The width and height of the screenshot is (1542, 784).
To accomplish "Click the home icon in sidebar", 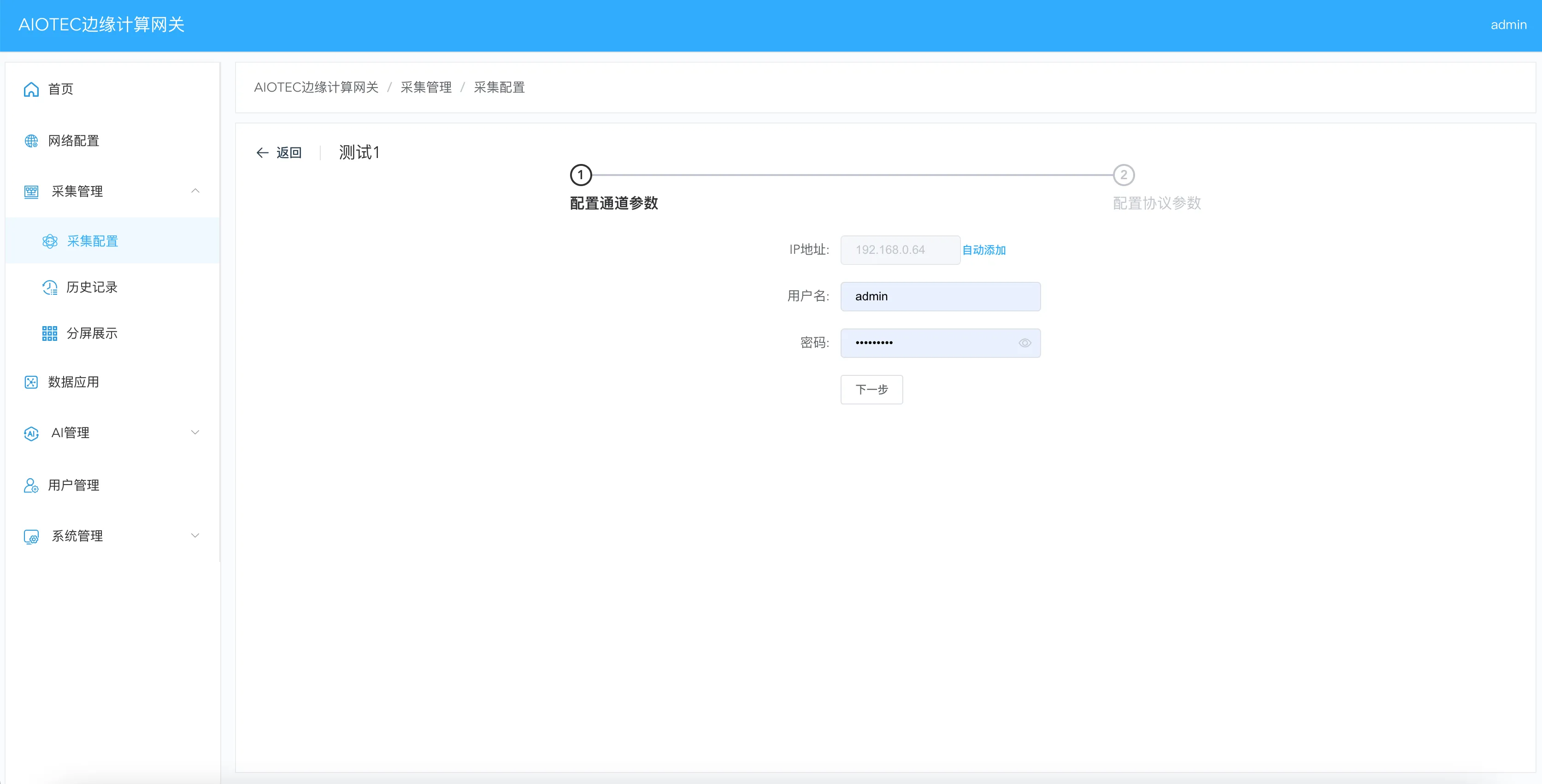I will tap(31, 89).
